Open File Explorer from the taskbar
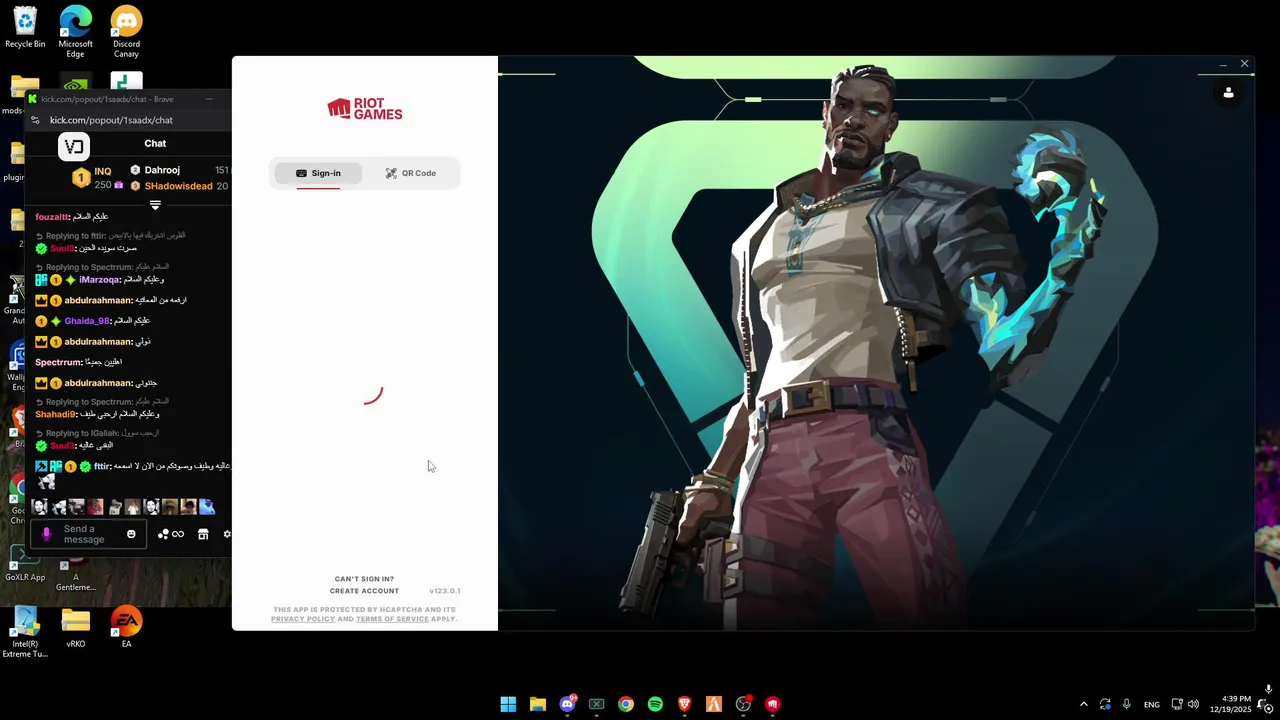Image resolution: width=1280 pixels, height=720 pixels. (x=537, y=704)
